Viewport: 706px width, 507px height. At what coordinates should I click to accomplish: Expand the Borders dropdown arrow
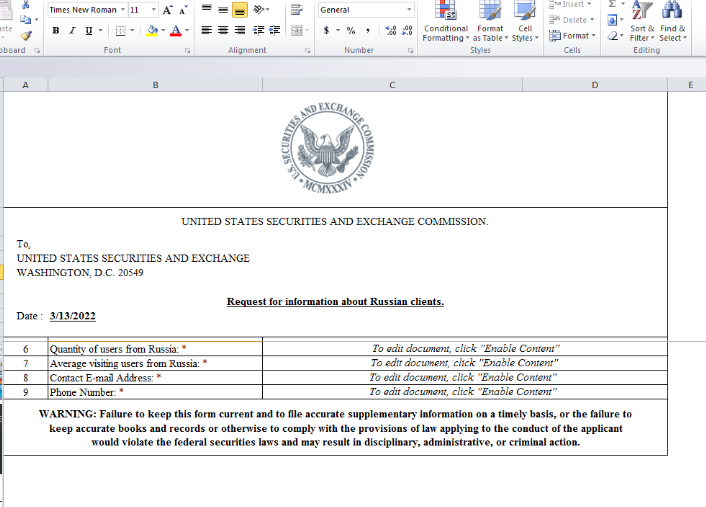[x=132, y=31]
